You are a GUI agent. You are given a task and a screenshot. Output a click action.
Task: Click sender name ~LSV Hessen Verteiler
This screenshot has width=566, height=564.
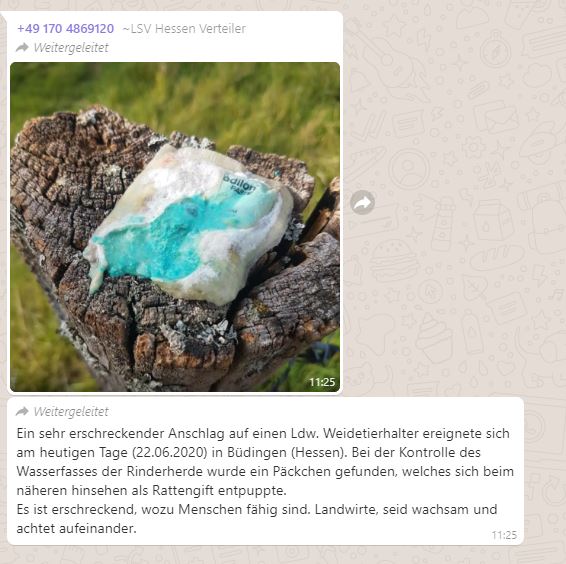click(x=184, y=29)
